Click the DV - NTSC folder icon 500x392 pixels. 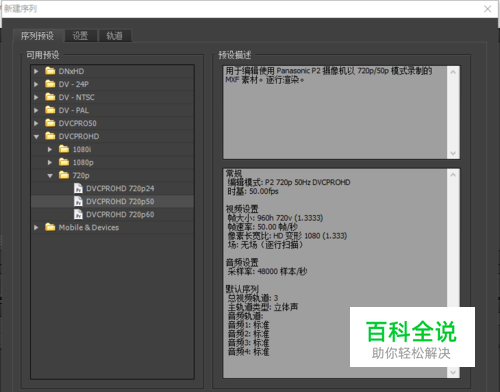coord(50,97)
